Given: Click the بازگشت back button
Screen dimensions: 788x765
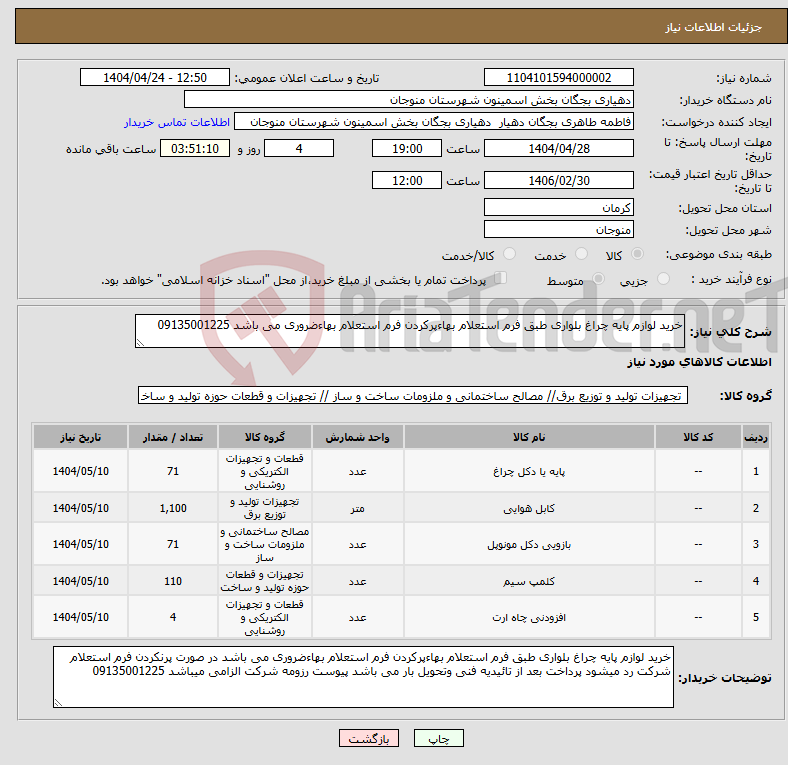Looking at the screenshot, I should pos(369,738).
